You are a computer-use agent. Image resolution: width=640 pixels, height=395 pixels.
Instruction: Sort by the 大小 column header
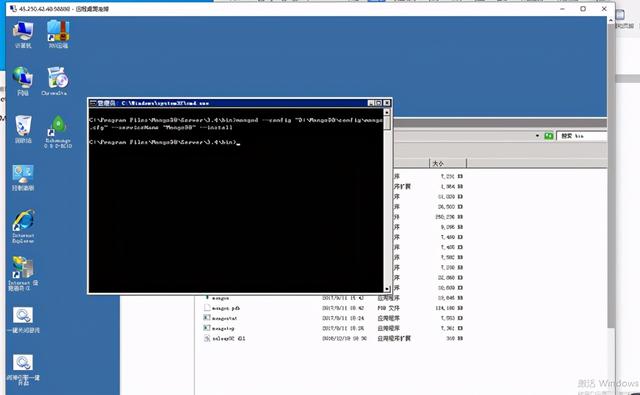coord(448,163)
